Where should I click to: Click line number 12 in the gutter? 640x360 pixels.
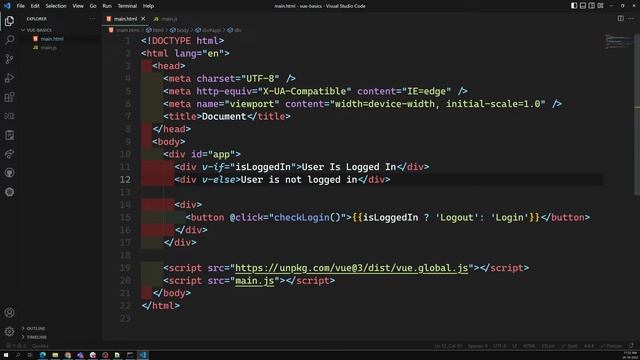coord(125,179)
